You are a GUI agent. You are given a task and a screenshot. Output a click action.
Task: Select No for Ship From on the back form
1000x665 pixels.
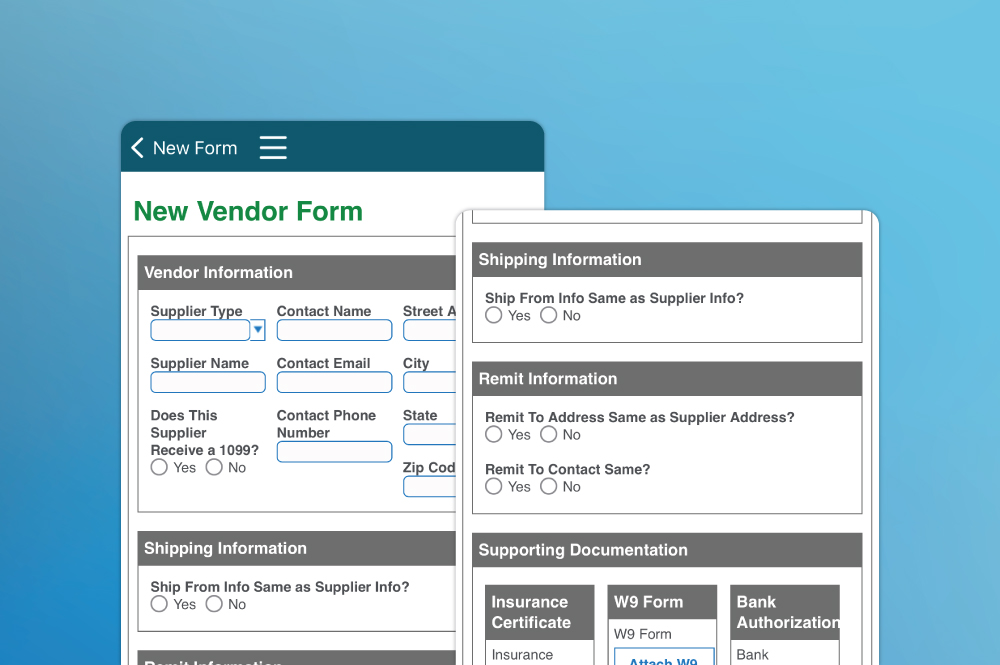(x=548, y=315)
